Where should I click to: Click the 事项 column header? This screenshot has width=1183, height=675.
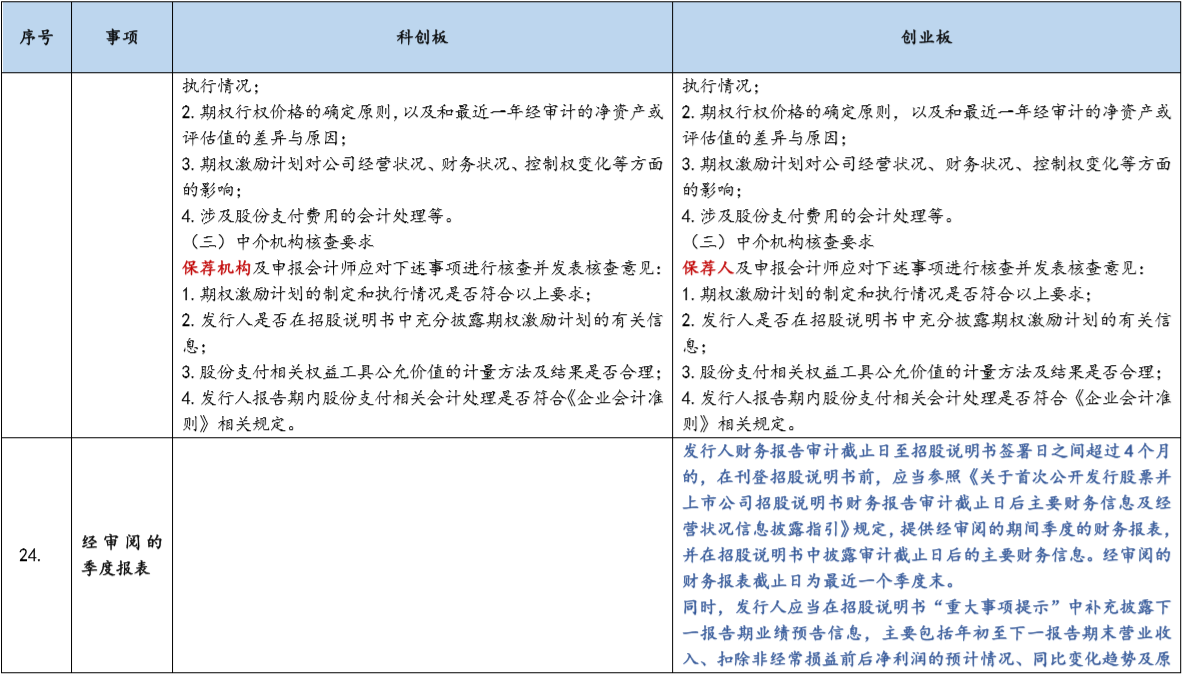122,38
